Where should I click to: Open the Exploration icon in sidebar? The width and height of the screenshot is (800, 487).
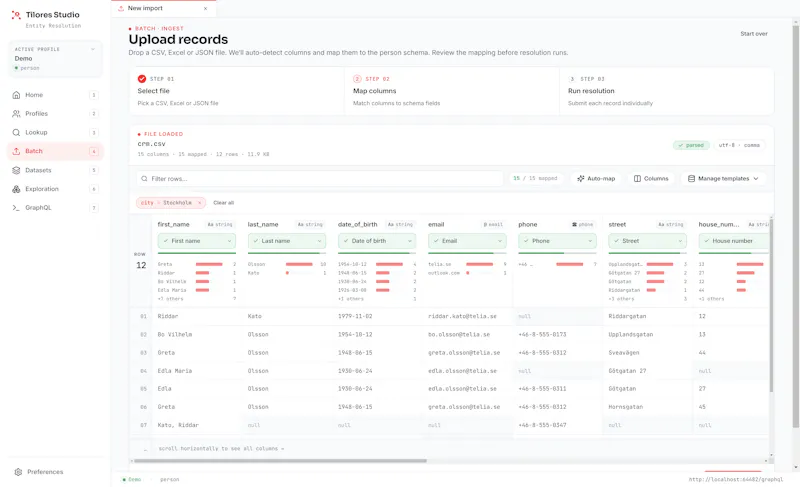pyautogui.click(x=16, y=189)
